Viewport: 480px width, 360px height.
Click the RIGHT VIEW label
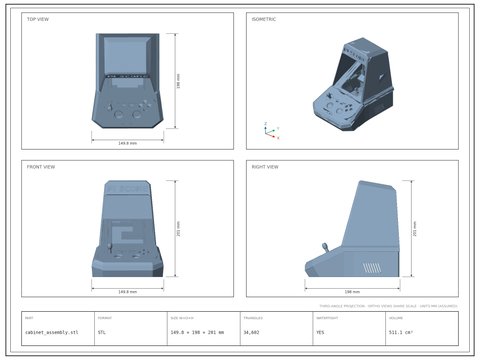[x=265, y=167]
